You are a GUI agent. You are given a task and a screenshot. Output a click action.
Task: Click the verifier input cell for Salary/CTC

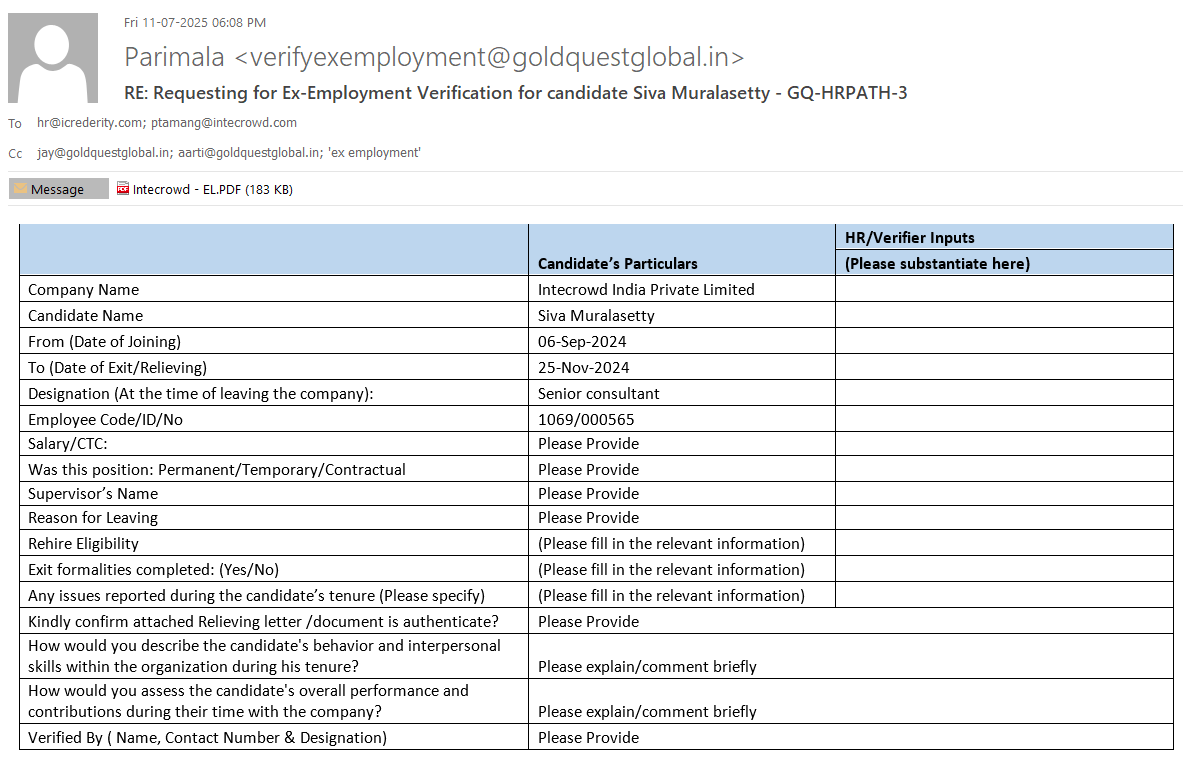[1003, 444]
